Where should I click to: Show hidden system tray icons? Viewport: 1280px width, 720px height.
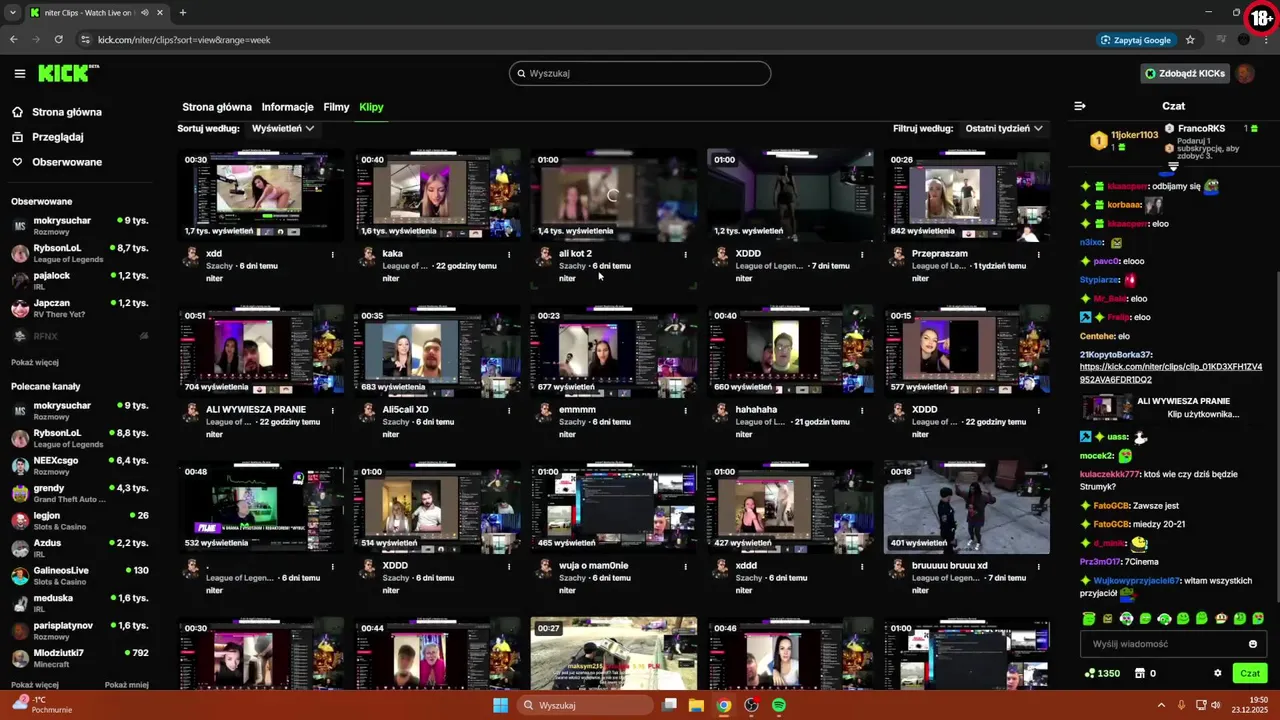tap(1161, 705)
